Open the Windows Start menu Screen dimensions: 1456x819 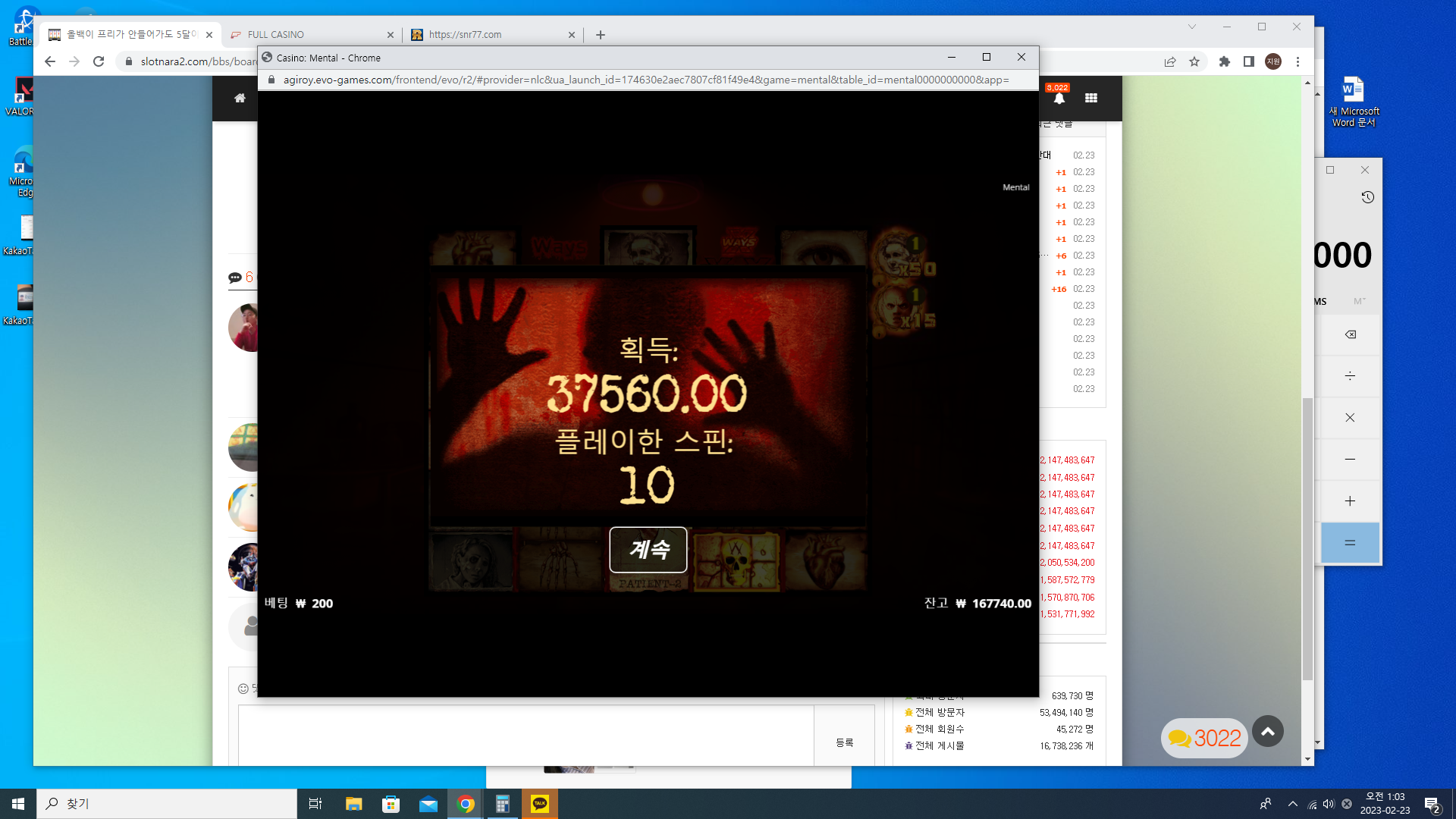(x=18, y=804)
